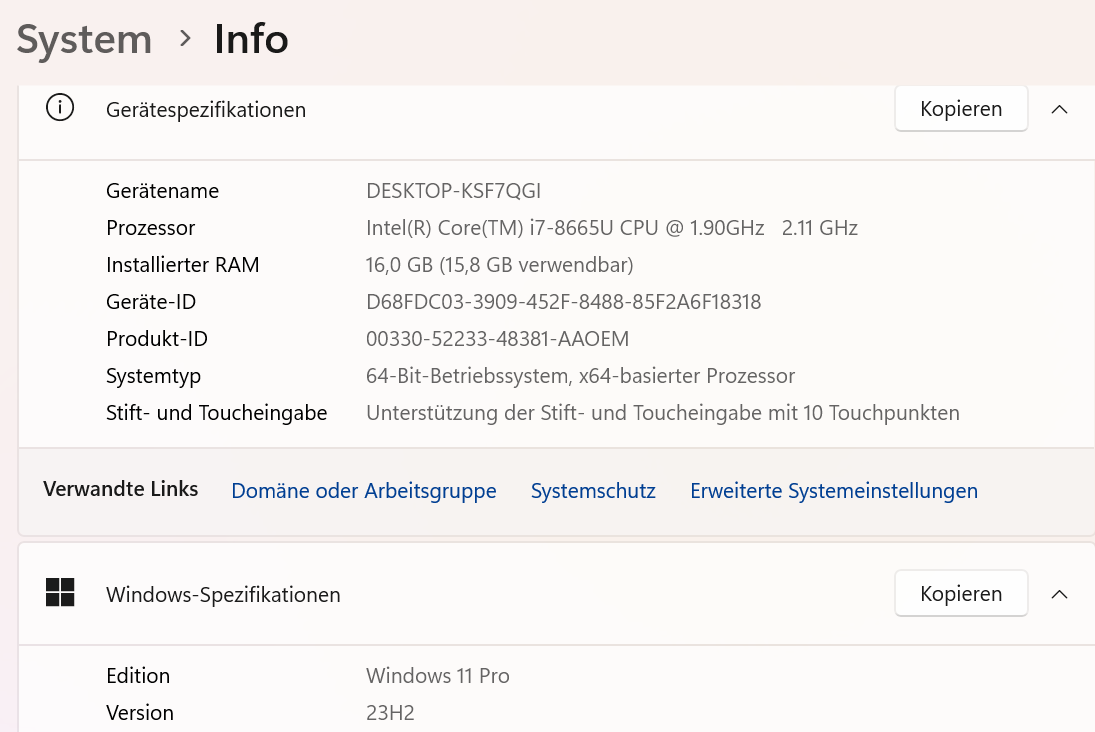Click the Stift- und Toucheingabe label
This screenshot has height=732, width=1095.
(216, 413)
